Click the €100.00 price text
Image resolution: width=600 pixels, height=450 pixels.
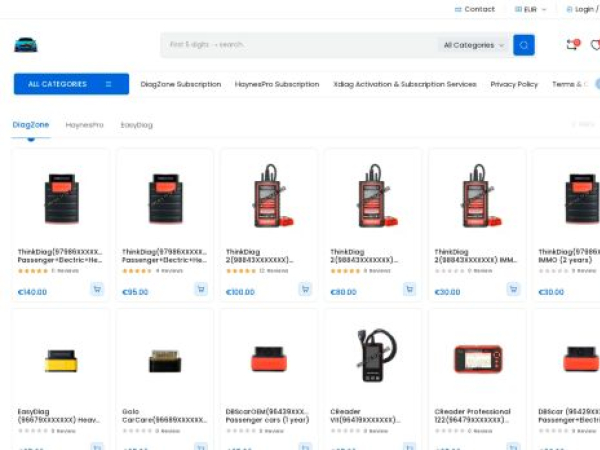[x=240, y=292]
